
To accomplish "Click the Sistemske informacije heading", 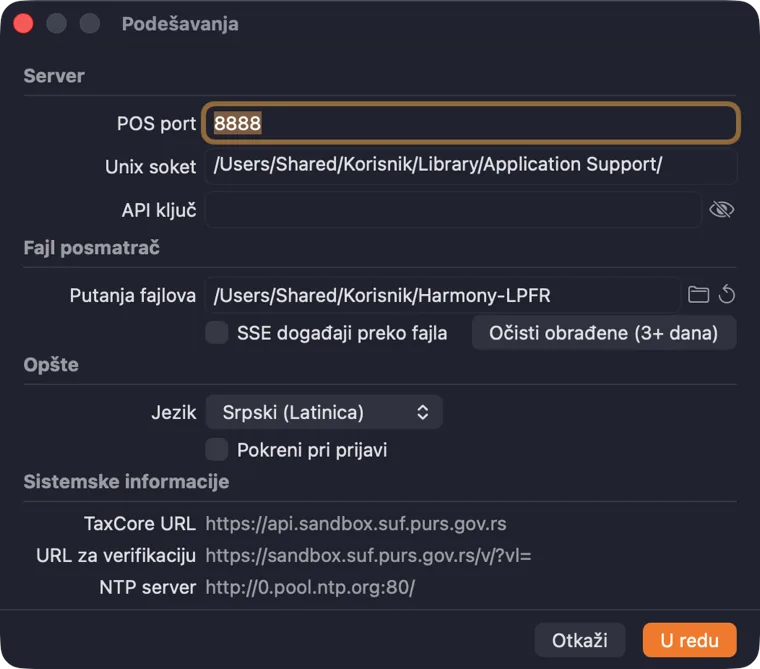I will tap(126, 481).
